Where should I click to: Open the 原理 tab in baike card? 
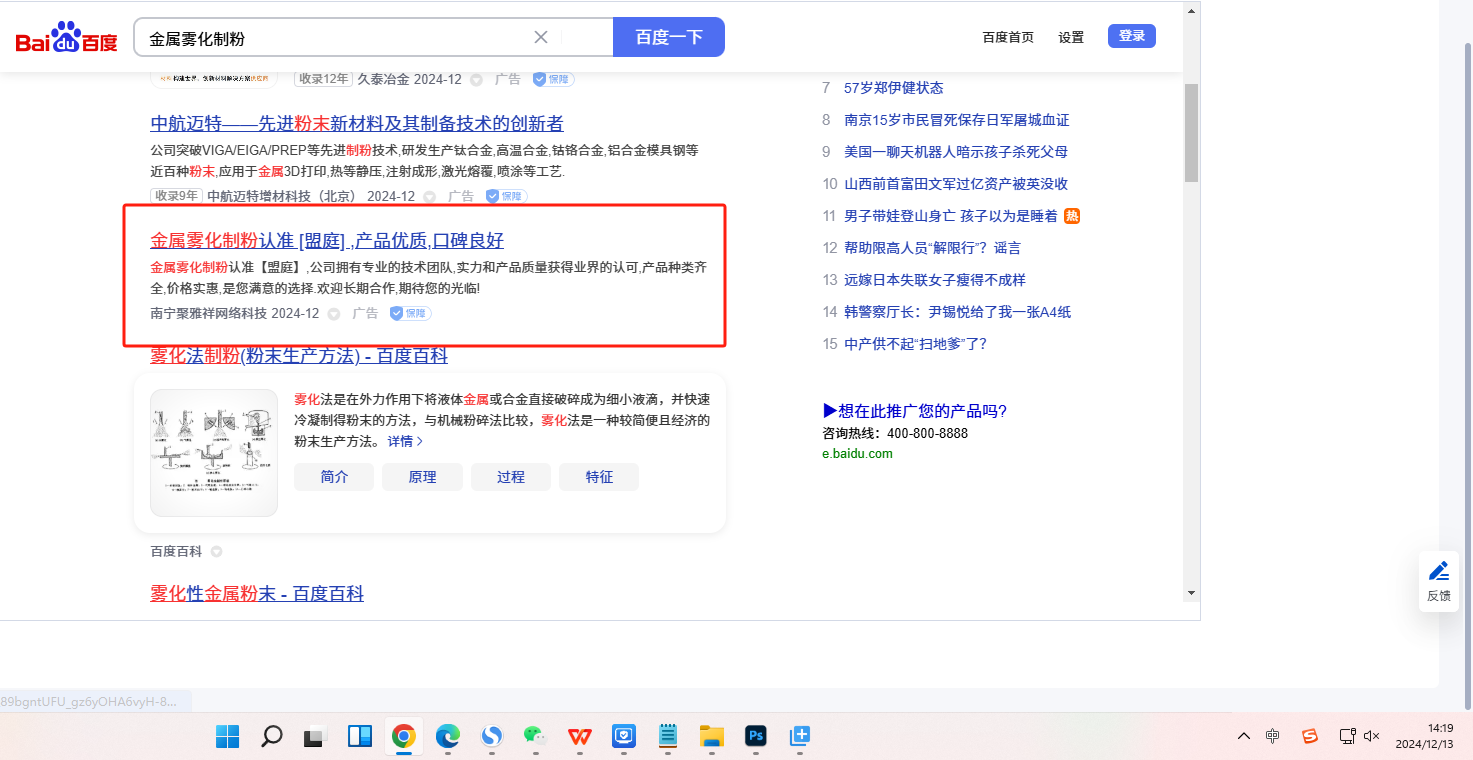422,477
